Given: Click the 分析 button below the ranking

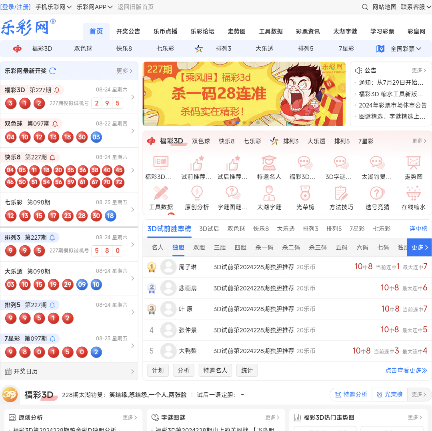Looking at the screenshot, I should [183, 370].
